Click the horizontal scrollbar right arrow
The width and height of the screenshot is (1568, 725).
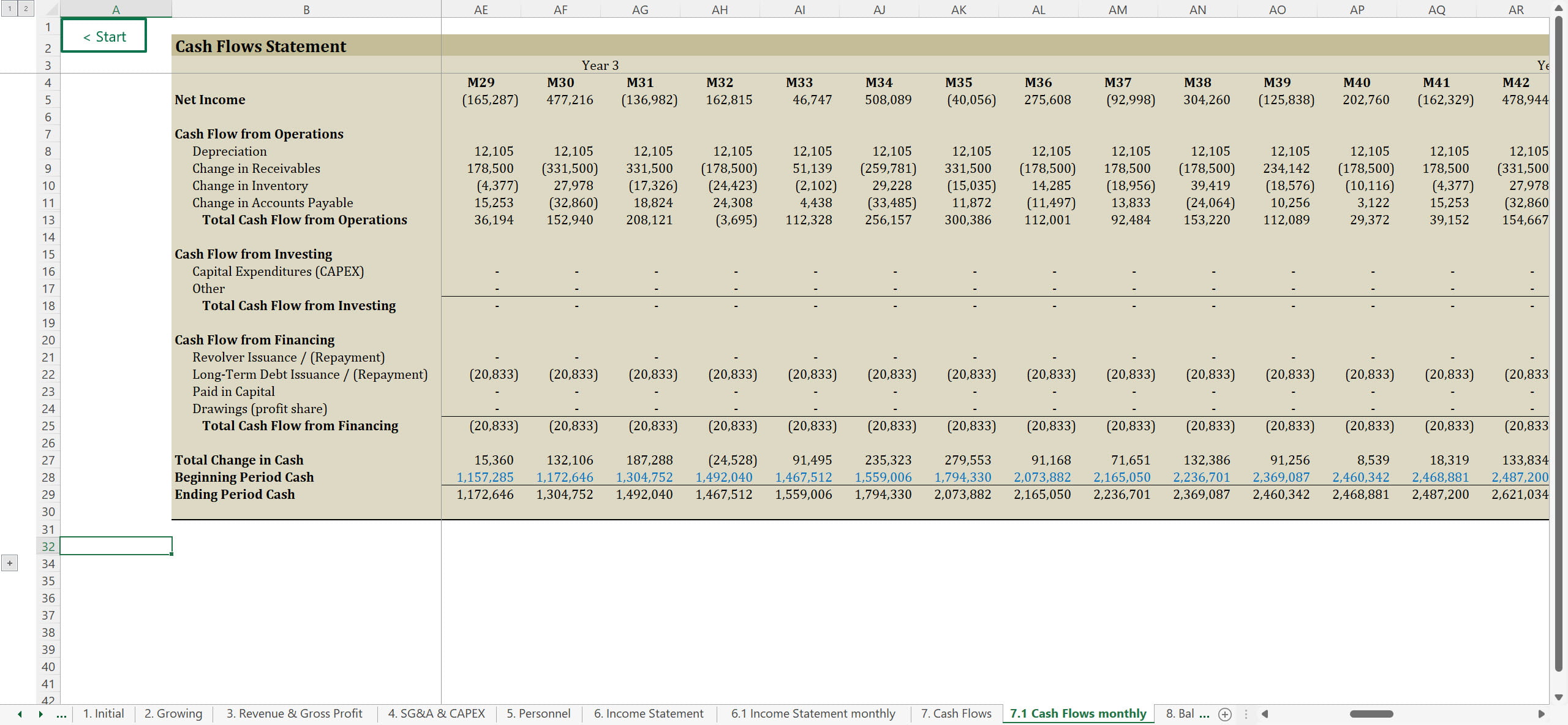tap(1541, 714)
